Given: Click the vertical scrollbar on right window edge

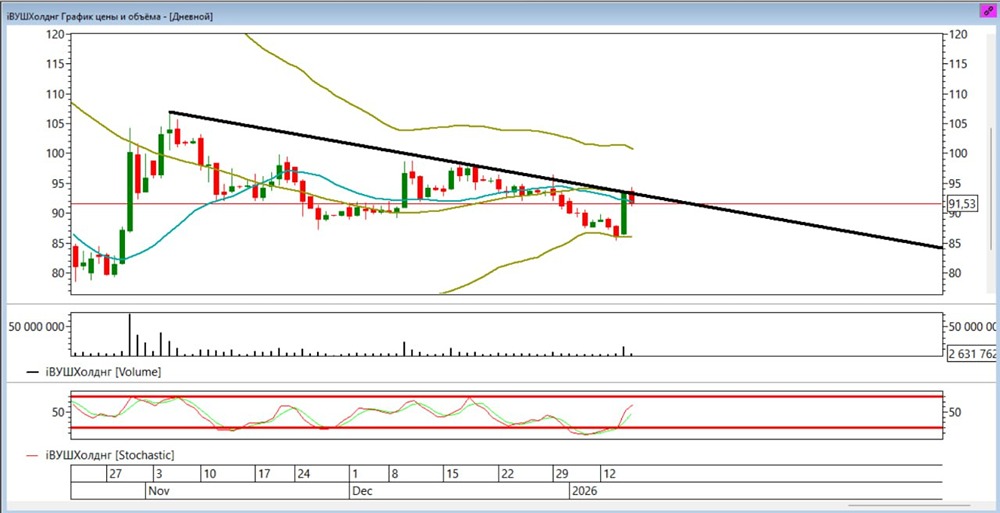Looking at the screenshot, I should tap(990, 188).
